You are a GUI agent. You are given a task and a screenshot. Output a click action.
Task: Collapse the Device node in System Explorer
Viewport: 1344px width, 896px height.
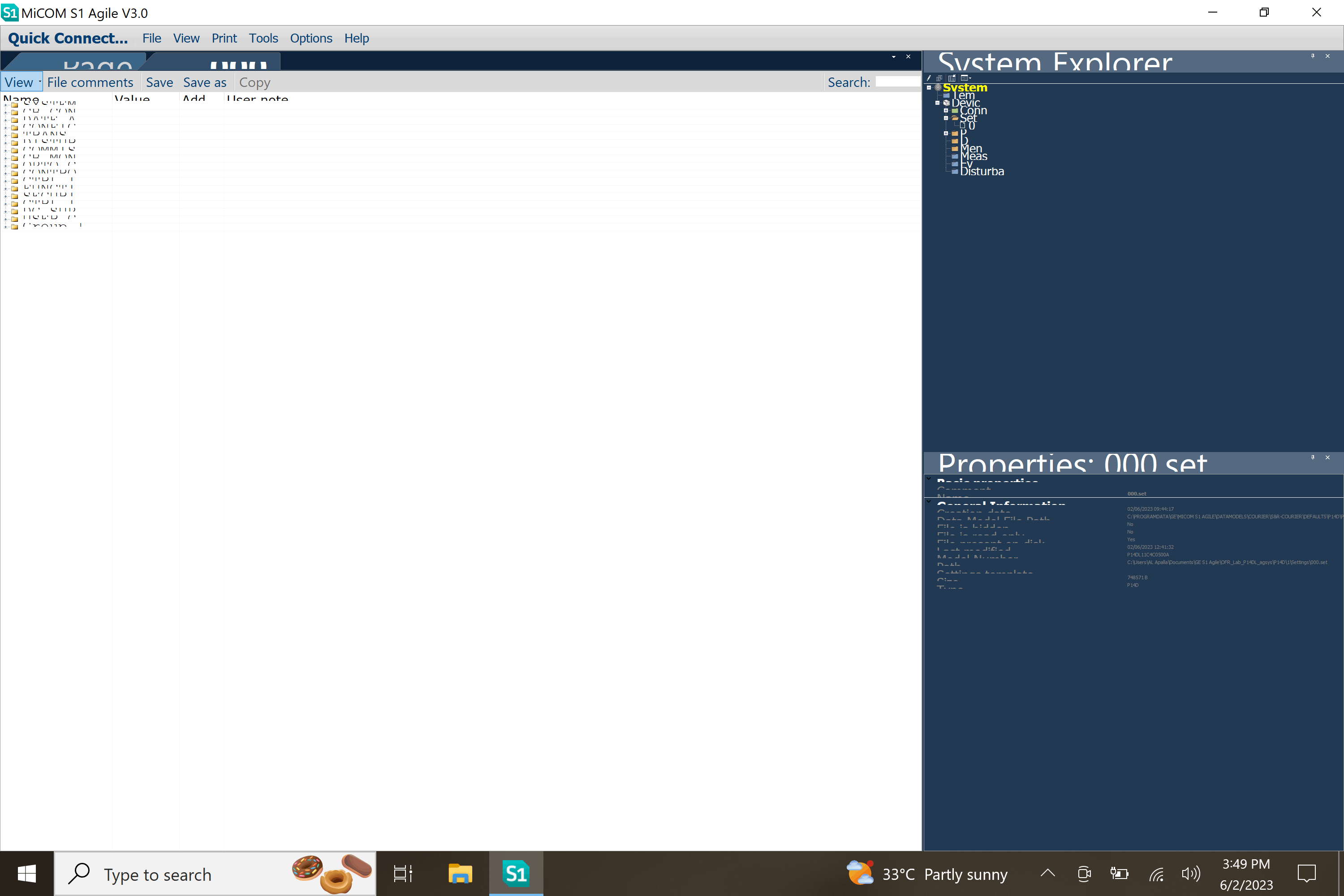pos(937,103)
